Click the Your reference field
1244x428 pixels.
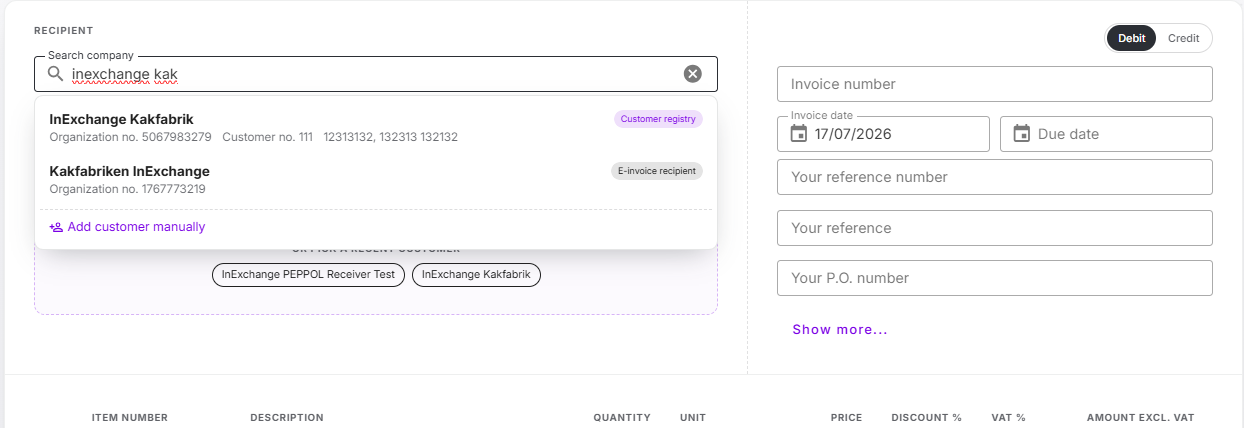[x=995, y=228]
